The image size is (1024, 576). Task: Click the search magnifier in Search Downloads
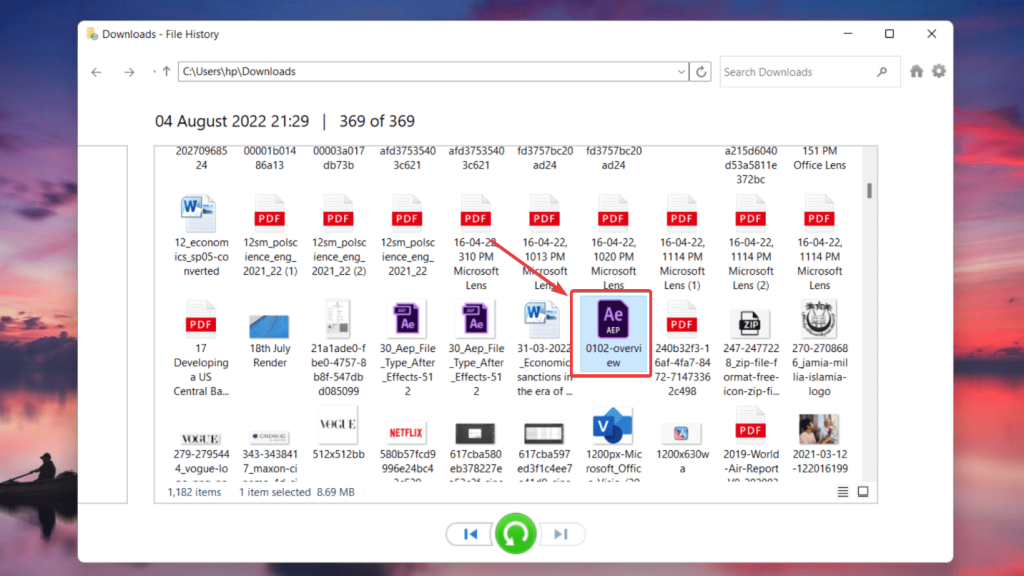coord(881,71)
